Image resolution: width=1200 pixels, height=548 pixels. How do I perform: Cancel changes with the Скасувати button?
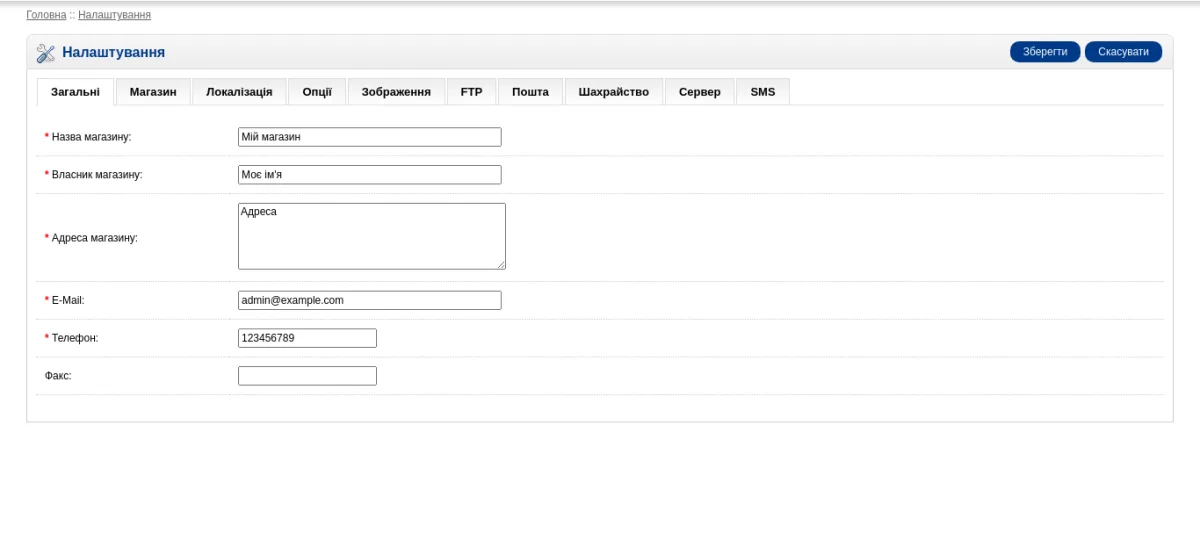[x=1123, y=52]
